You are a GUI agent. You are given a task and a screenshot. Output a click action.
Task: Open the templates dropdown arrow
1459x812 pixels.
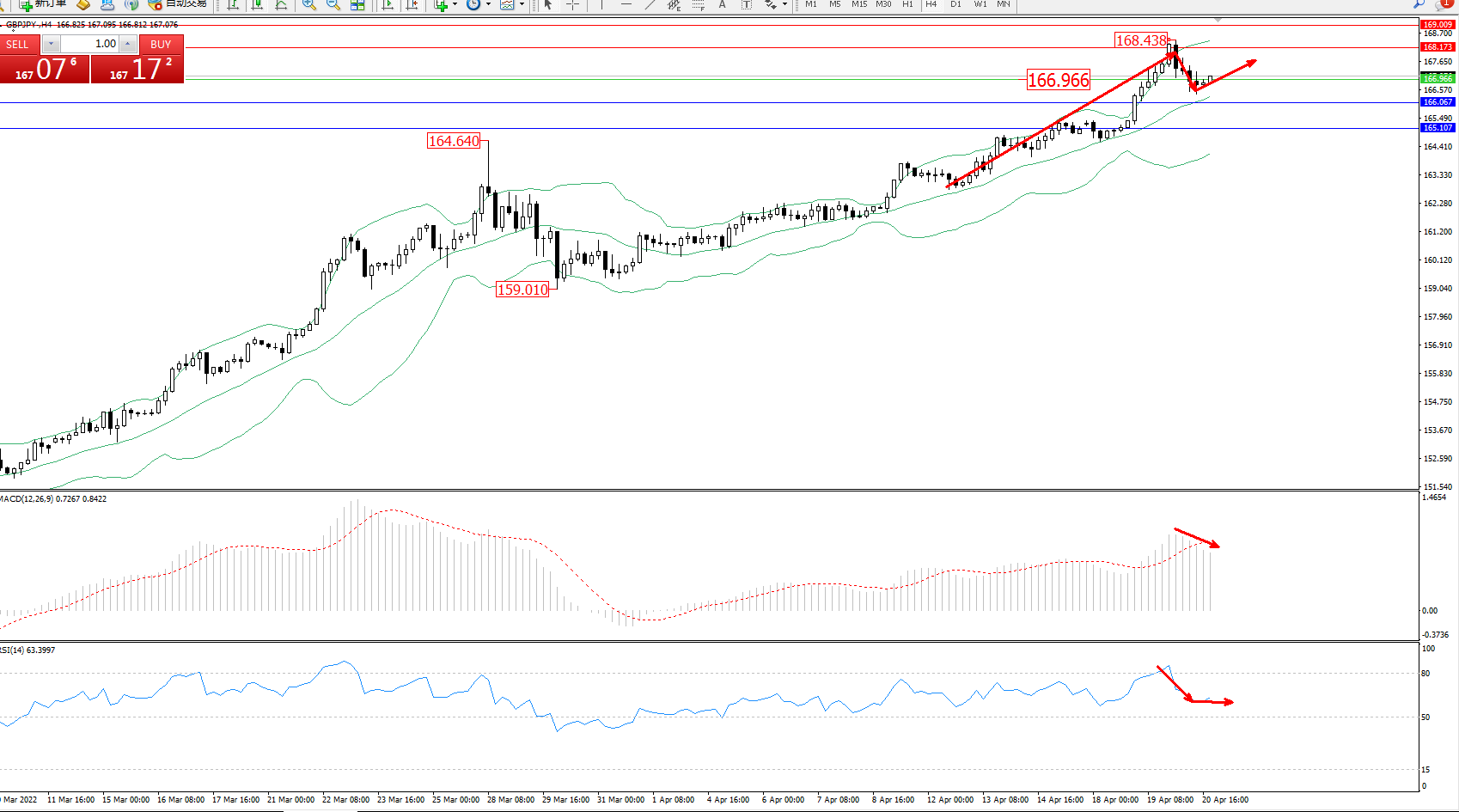(522, 4)
